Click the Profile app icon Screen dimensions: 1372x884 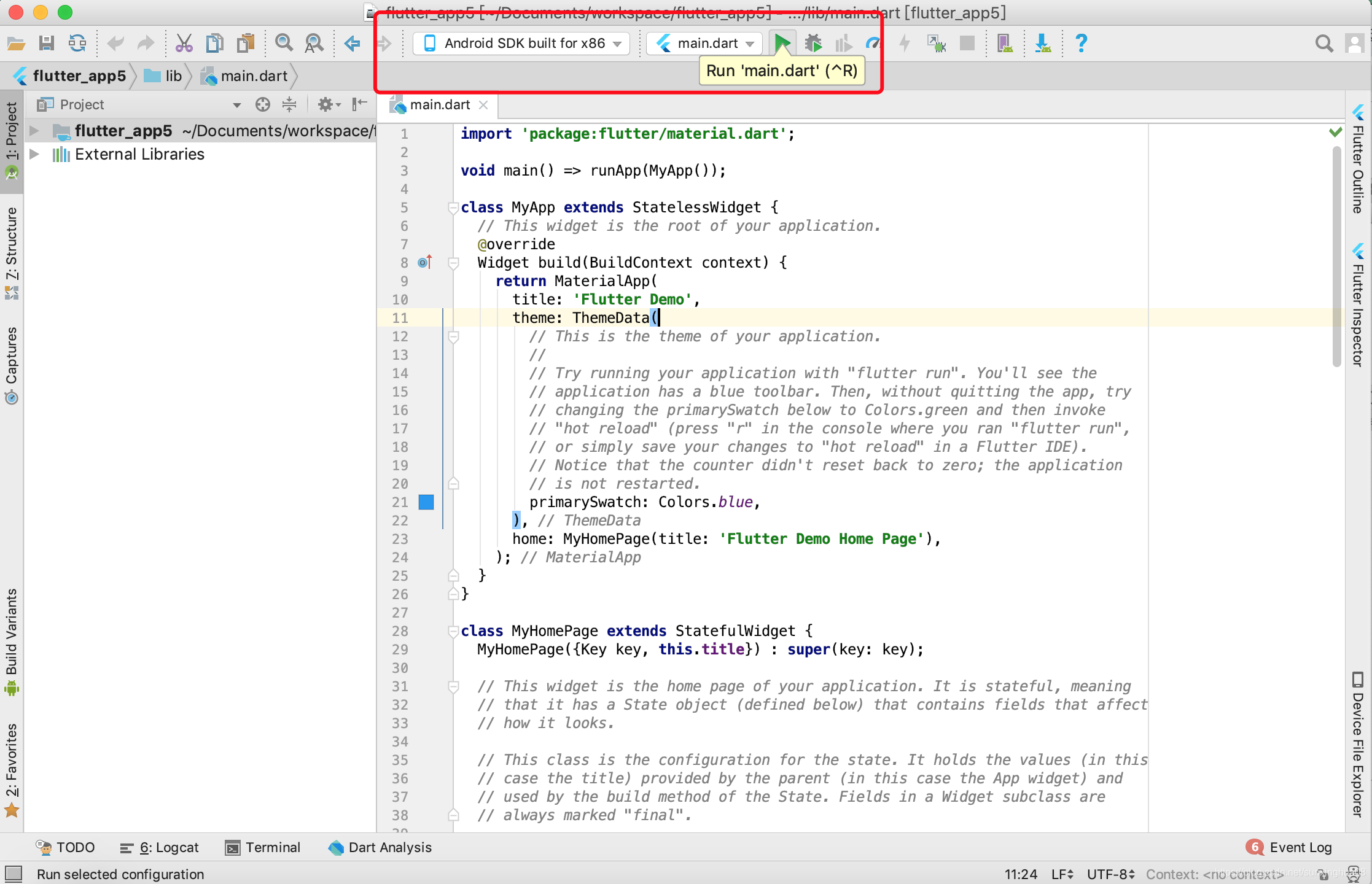coord(873,43)
